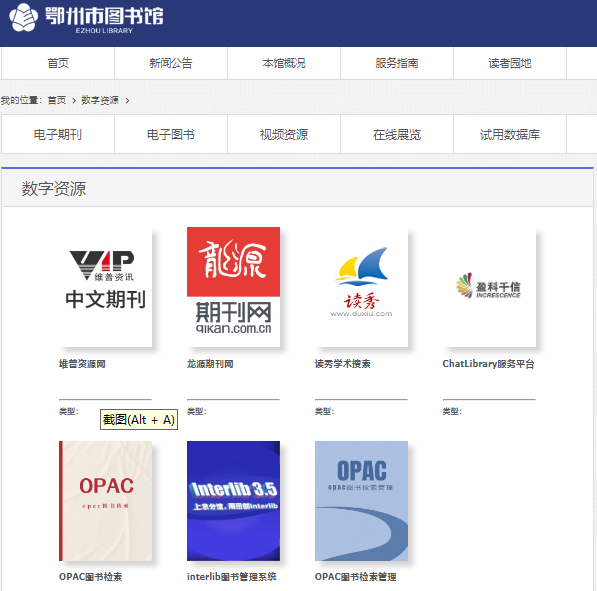597x591 pixels.
Task: Click the 数字资源 section heading
Action: [x=54, y=188]
